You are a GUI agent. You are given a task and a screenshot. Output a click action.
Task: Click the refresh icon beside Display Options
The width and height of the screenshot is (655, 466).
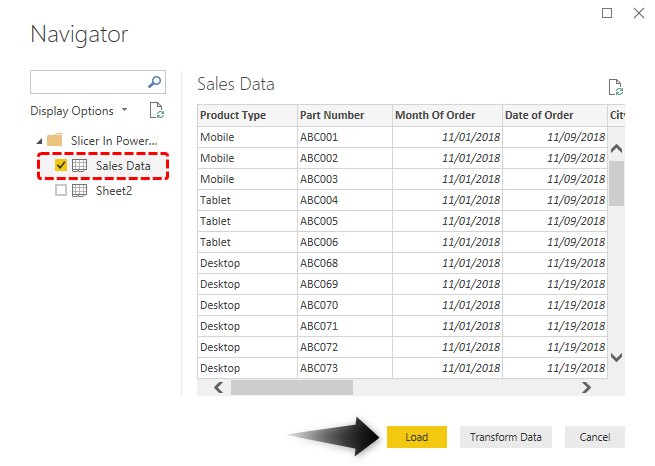coord(157,111)
